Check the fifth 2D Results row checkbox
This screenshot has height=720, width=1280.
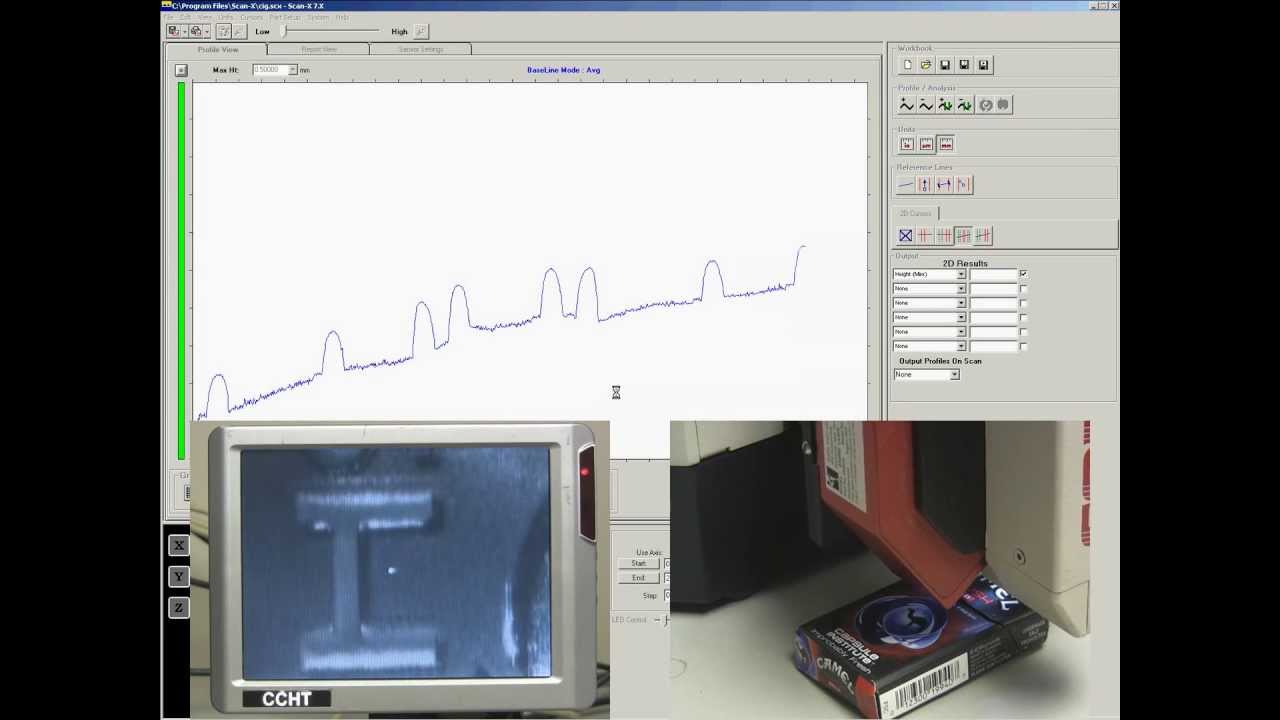[1023, 332]
